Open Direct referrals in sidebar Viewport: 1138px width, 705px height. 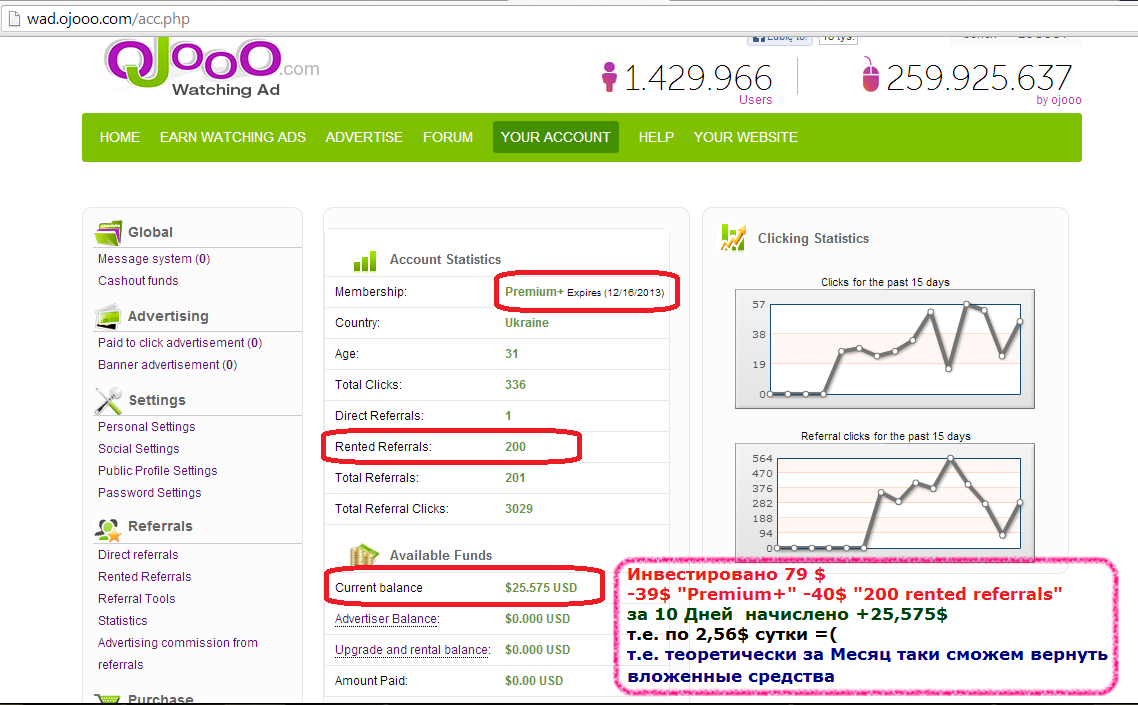click(x=138, y=555)
